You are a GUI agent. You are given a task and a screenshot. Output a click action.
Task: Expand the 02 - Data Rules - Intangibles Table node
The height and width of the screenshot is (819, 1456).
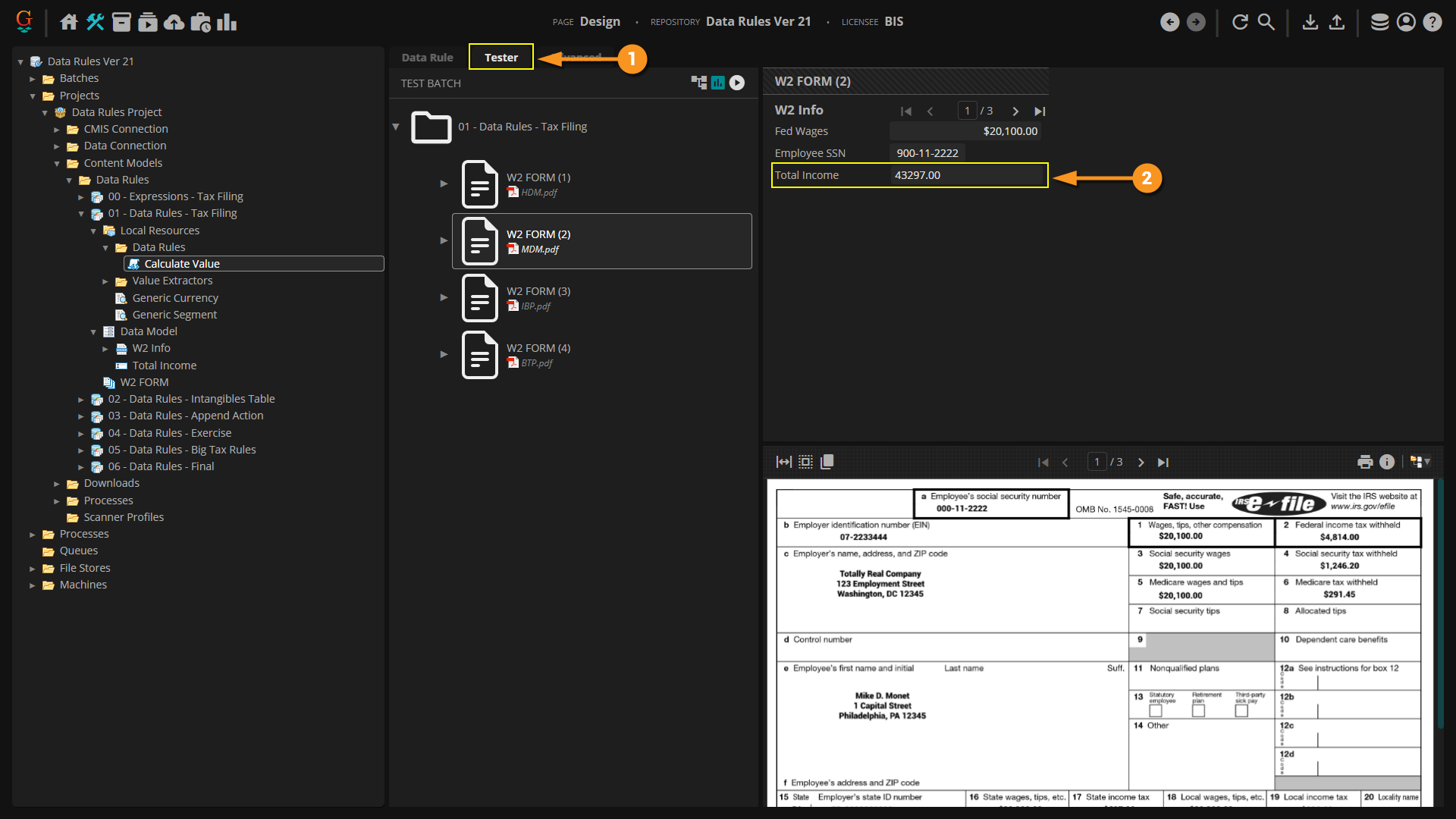point(81,400)
